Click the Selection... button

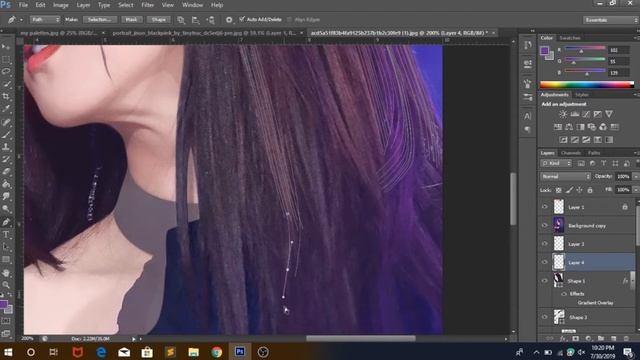click(100, 20)
